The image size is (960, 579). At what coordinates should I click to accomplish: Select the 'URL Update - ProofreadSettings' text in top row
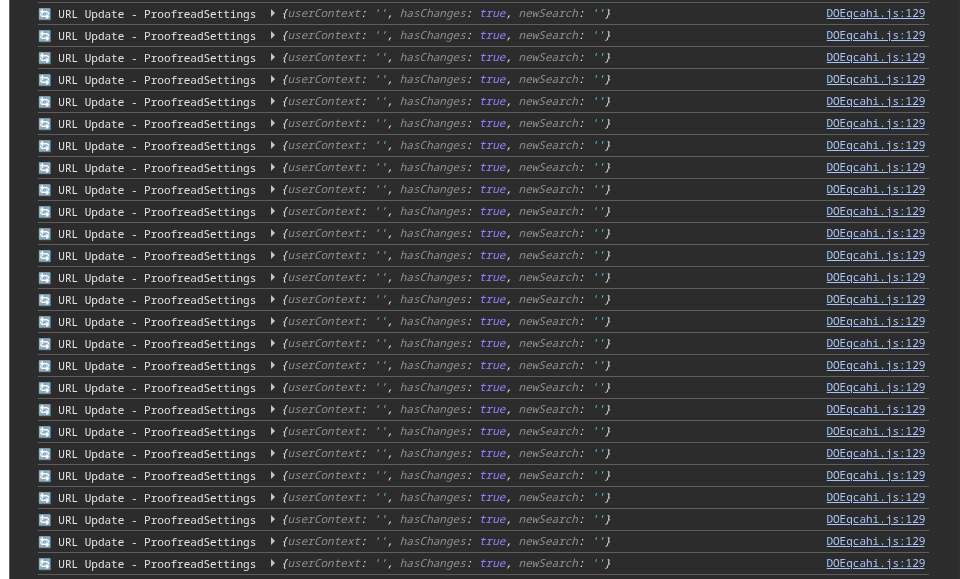pos(157,15)
